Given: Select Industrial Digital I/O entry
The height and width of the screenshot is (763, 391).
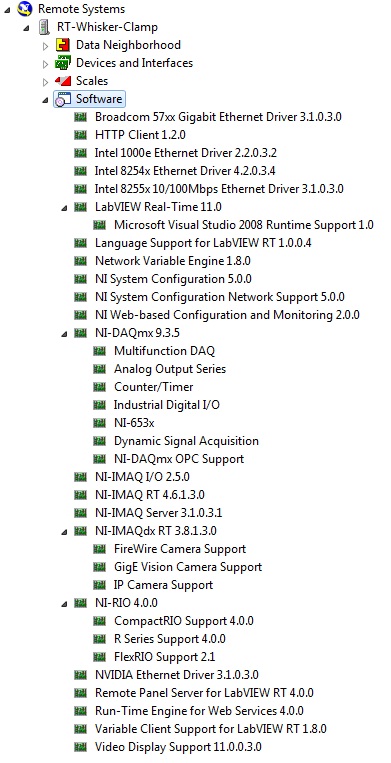Looking at the screenshot, I should [167, 405].
